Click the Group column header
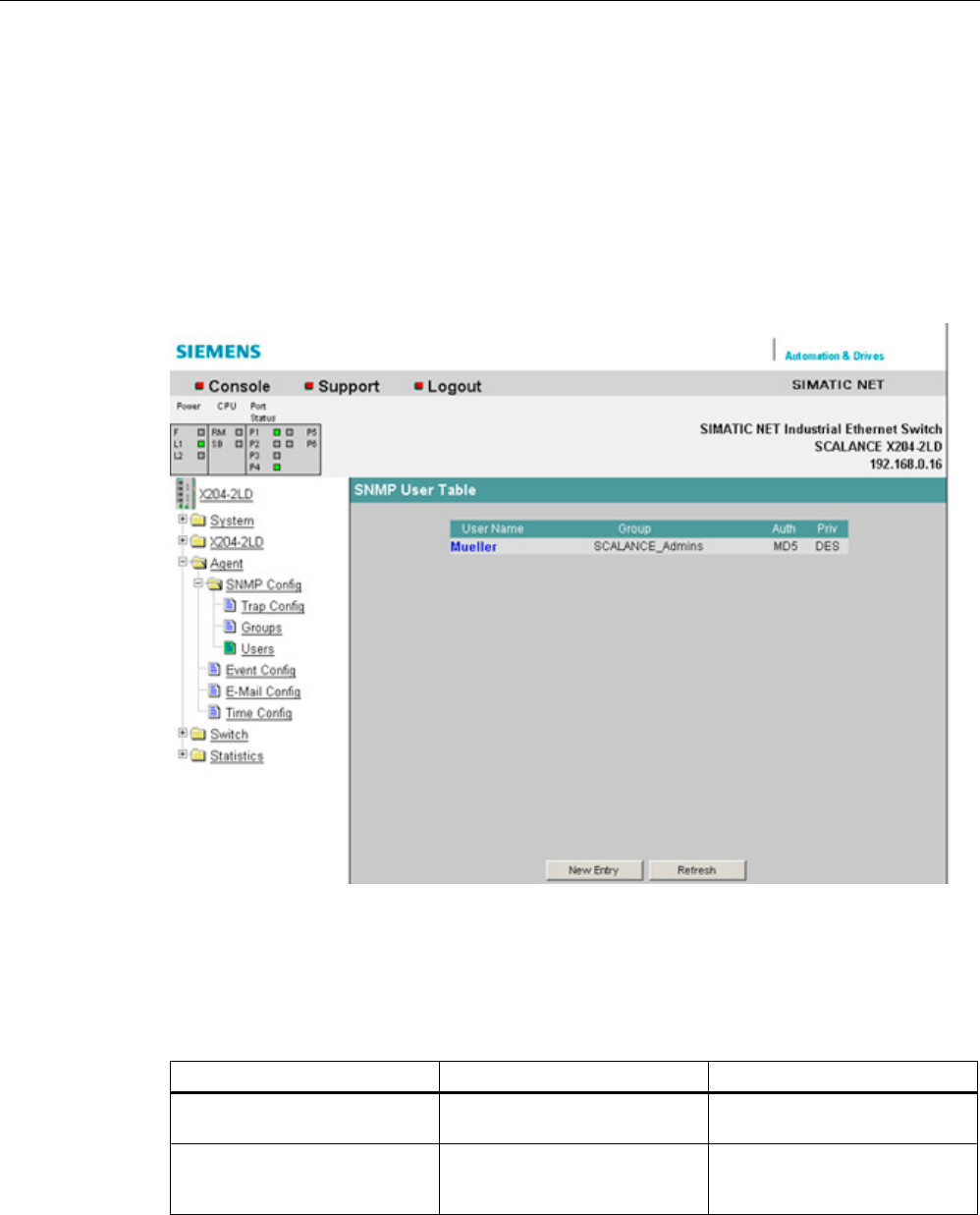 coord(634,528)
